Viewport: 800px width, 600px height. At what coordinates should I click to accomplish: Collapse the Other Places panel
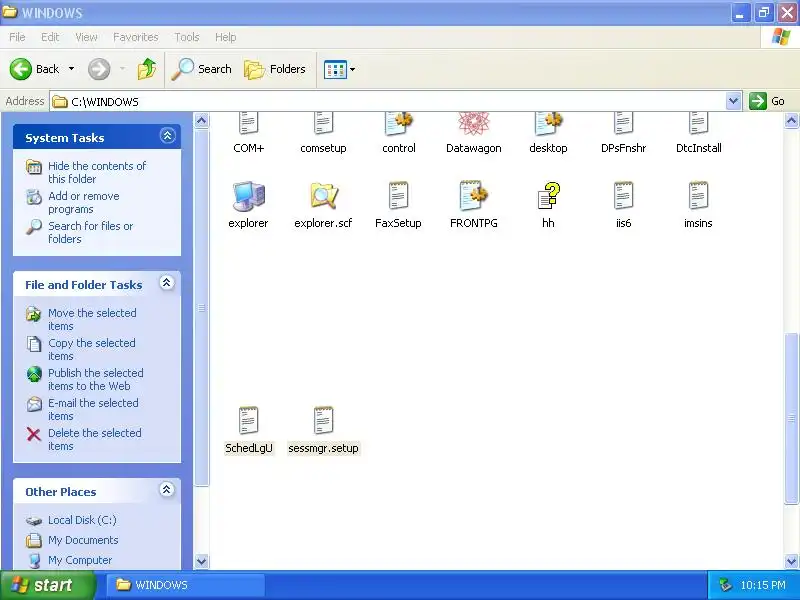pos(167,490)
